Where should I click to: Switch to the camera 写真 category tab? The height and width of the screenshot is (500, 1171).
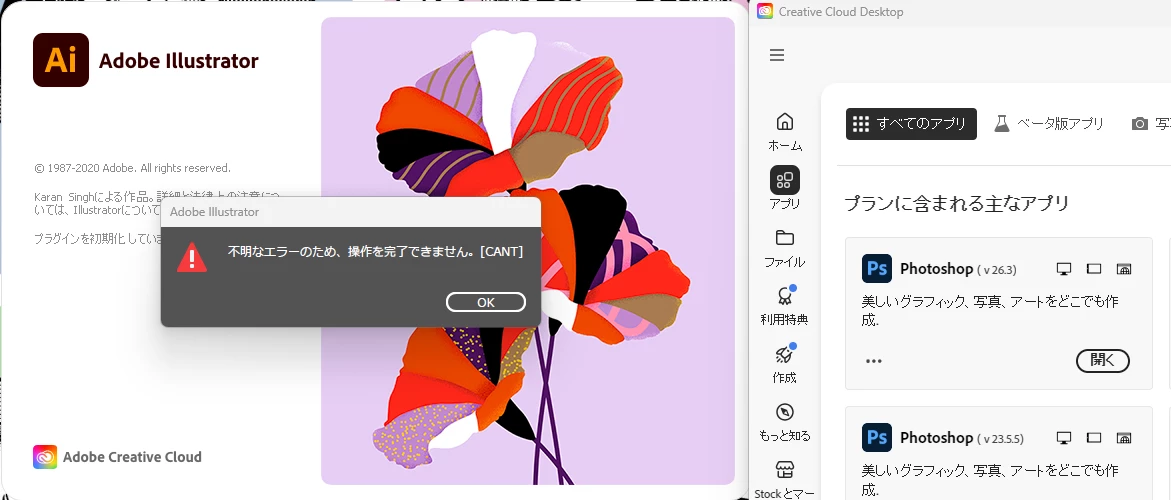[1151, 124]
